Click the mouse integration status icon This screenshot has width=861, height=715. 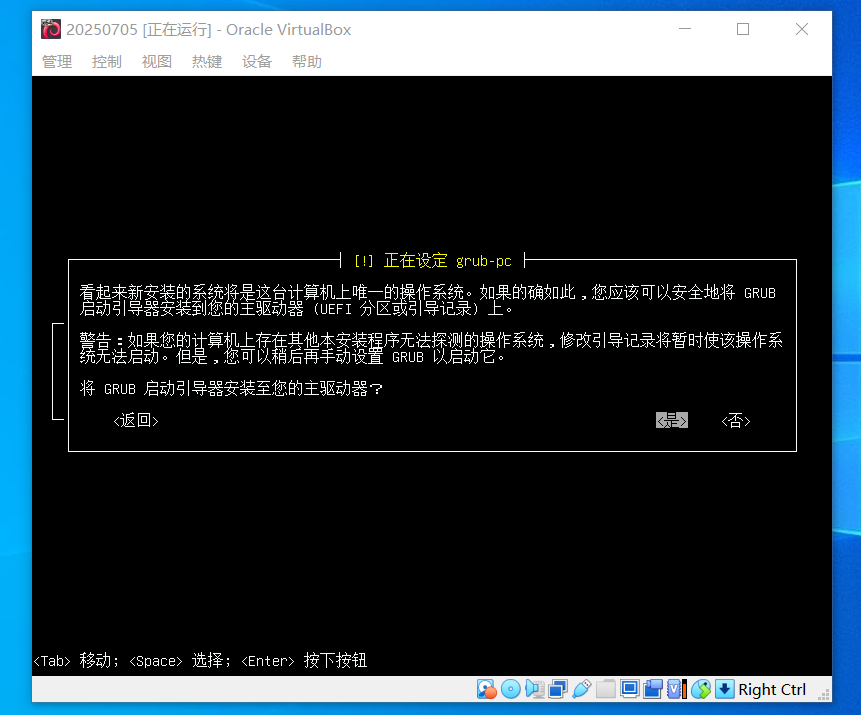click(x=701, y=689)
